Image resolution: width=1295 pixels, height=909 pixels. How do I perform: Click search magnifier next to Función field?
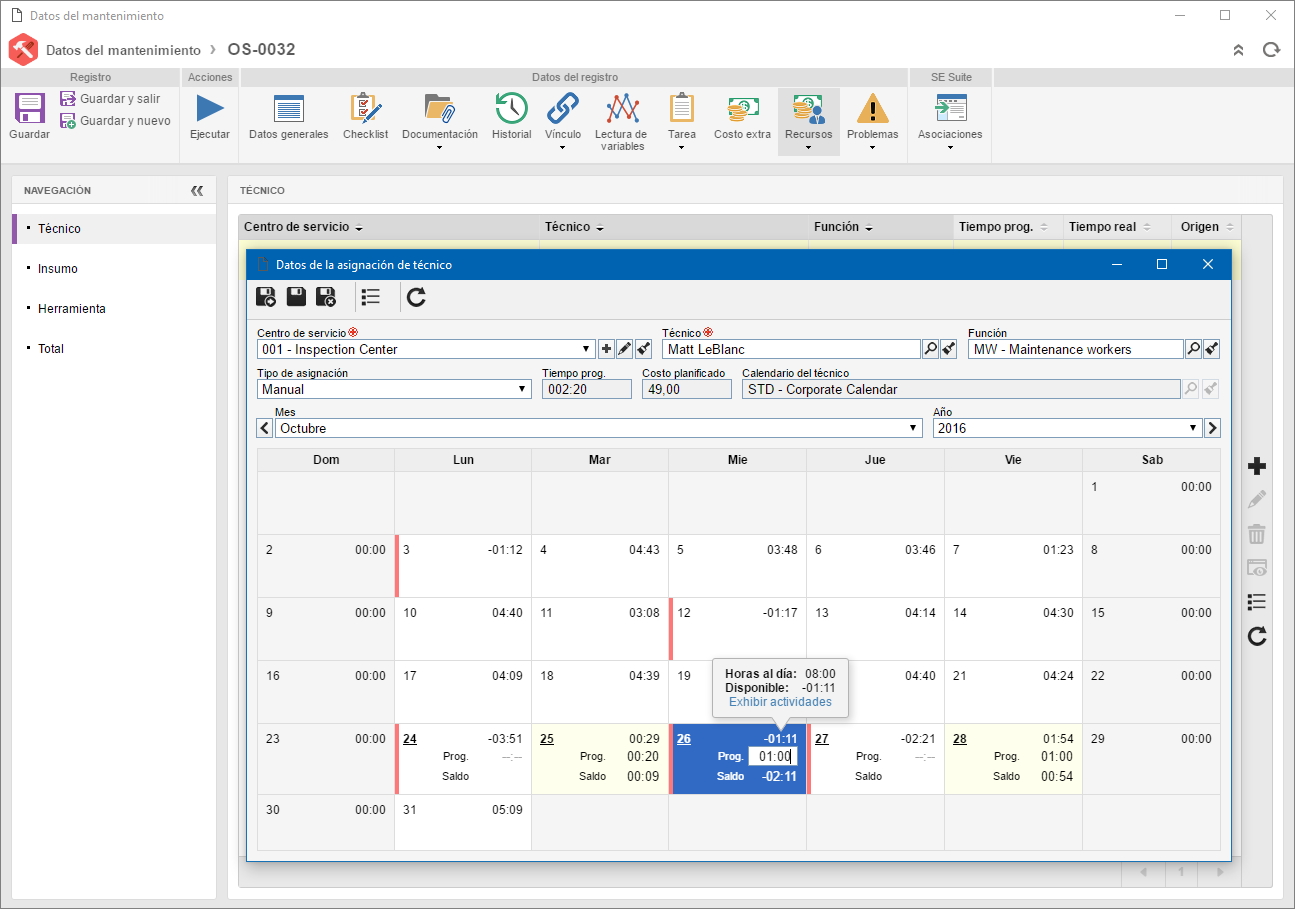[1193, 350]
